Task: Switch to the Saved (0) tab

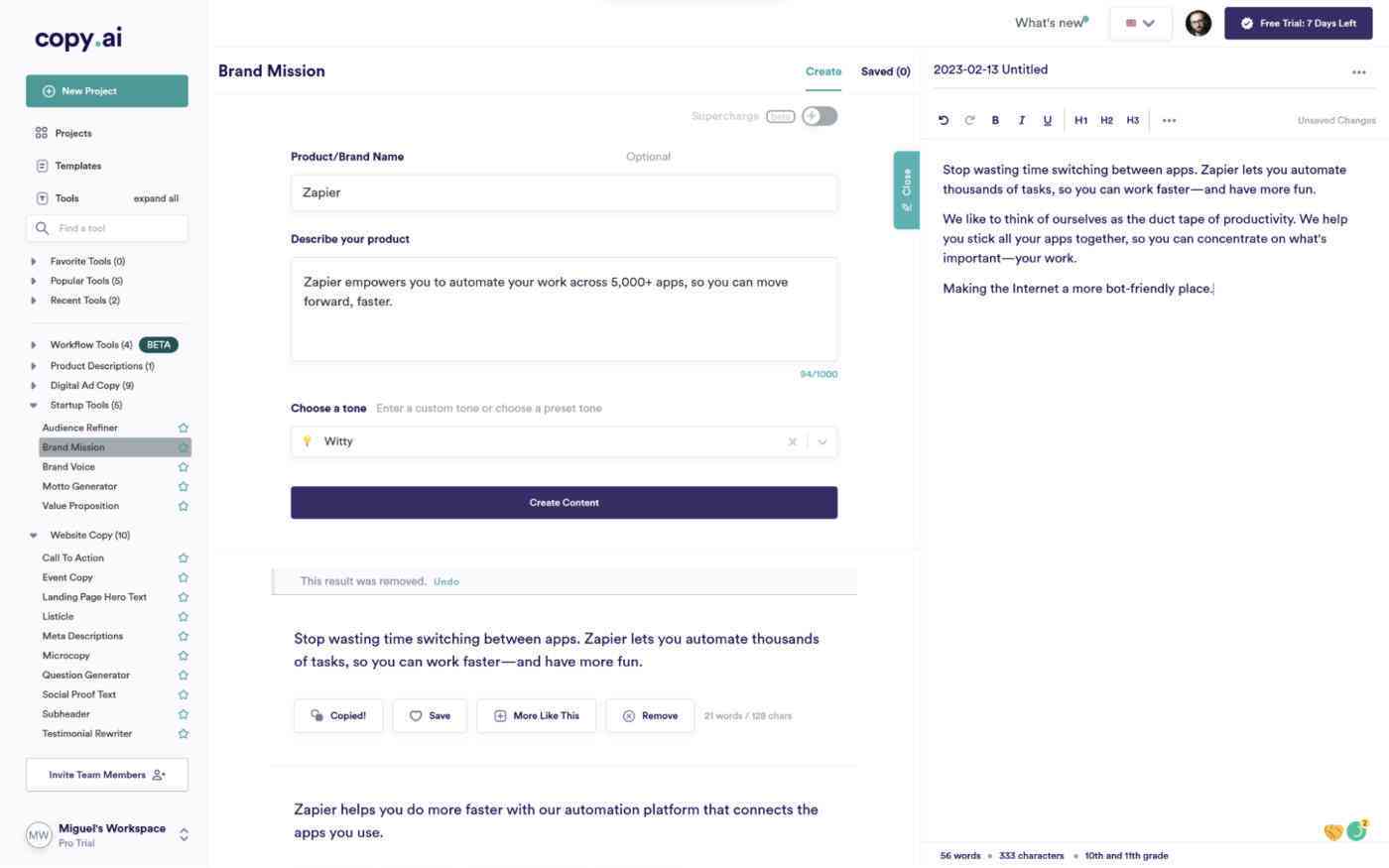Action: point(885,71)
